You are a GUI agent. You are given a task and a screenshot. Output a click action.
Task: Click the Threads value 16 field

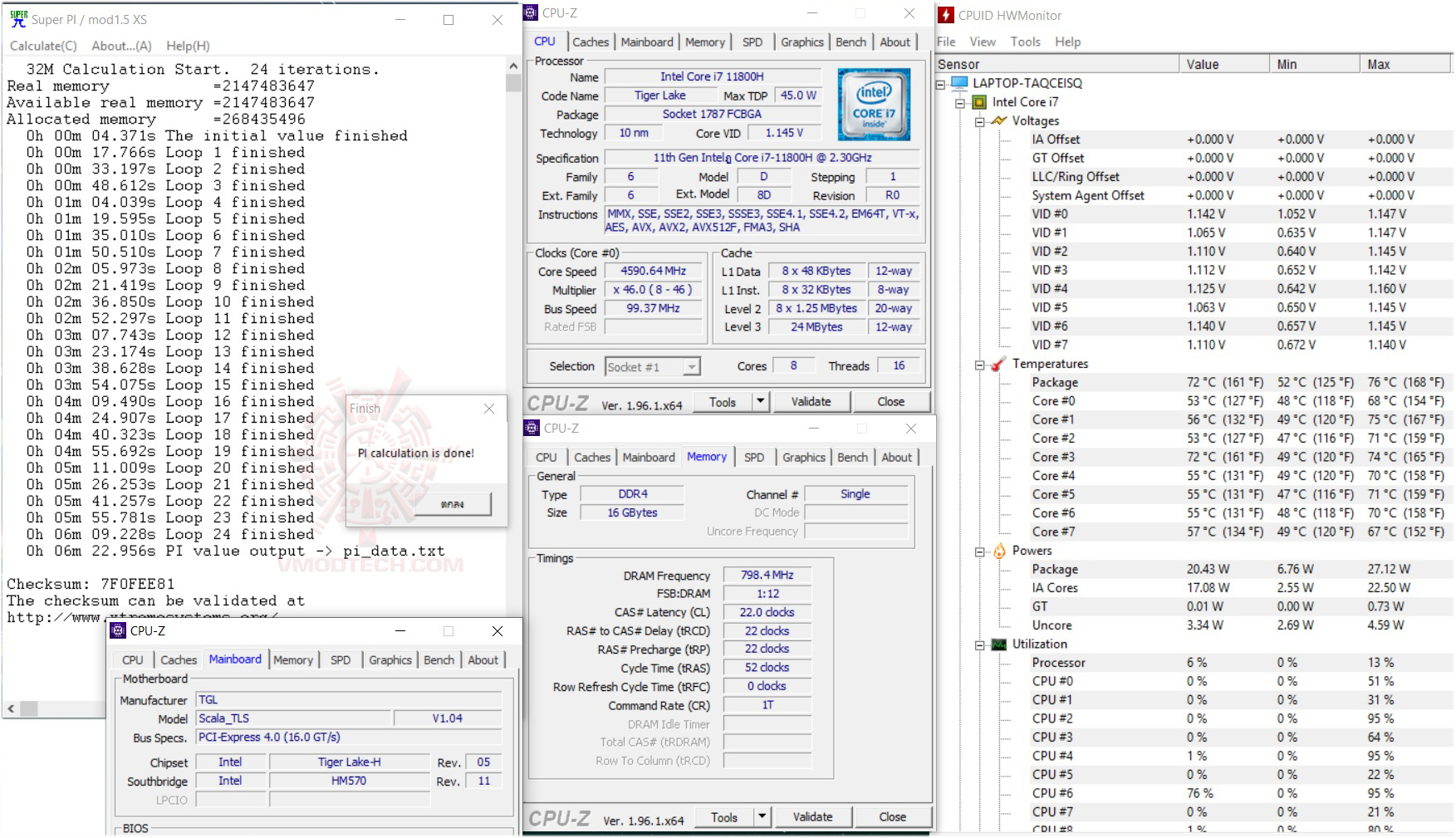point(899,365)
